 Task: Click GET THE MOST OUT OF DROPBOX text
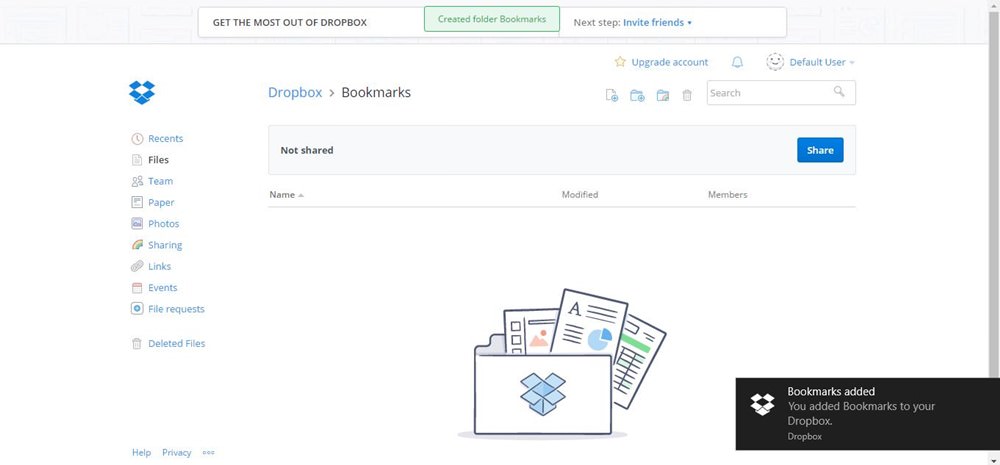(290, 22)
